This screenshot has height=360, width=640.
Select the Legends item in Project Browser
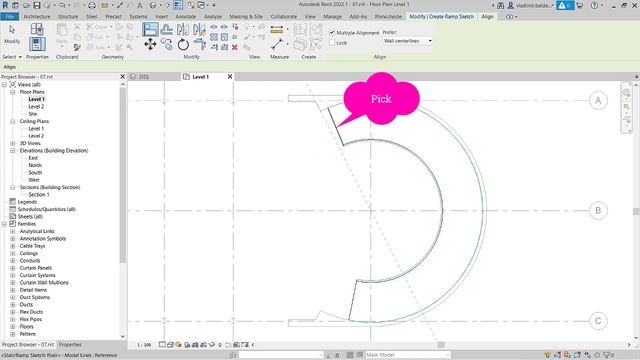[x=27, y=202]
